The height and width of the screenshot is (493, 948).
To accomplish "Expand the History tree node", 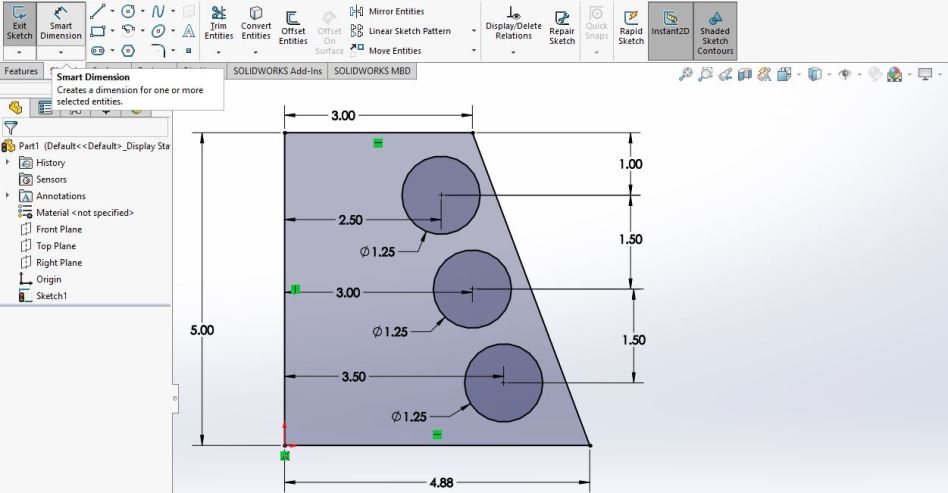I will point(8,162).
